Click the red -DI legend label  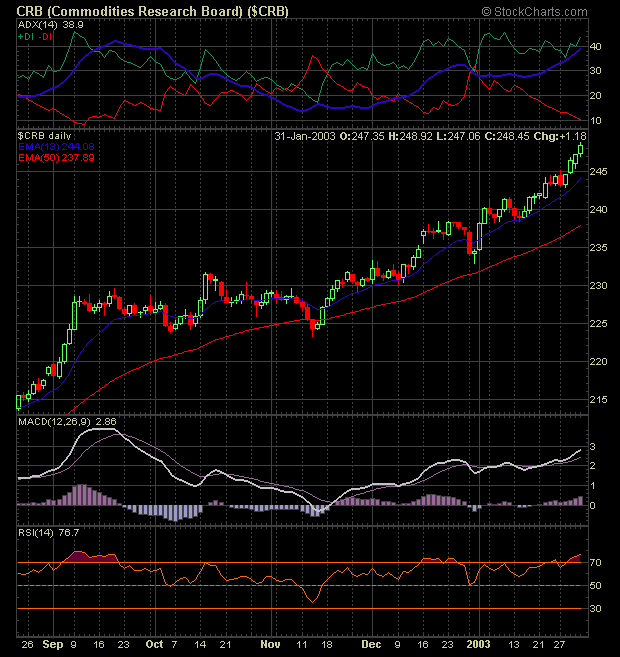point(45,37)
